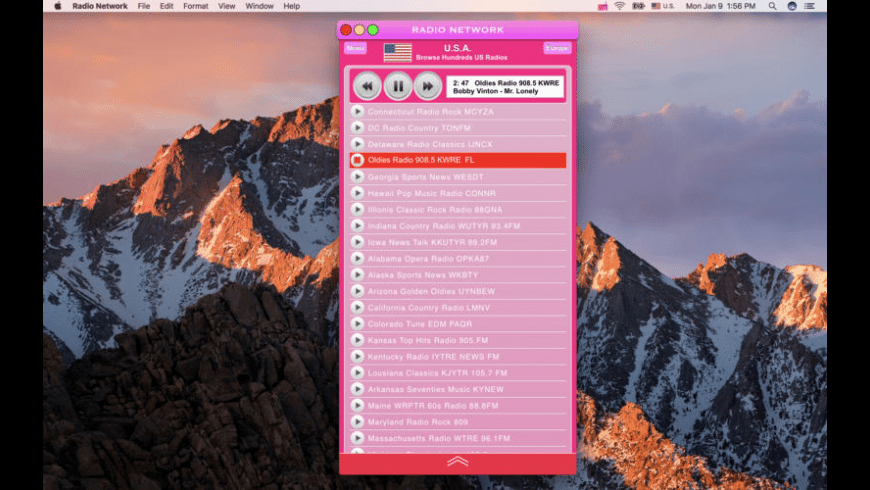Click the pink radio menu bar icon
The height and width of the screenshot is (490, 870).
point(603,6)
